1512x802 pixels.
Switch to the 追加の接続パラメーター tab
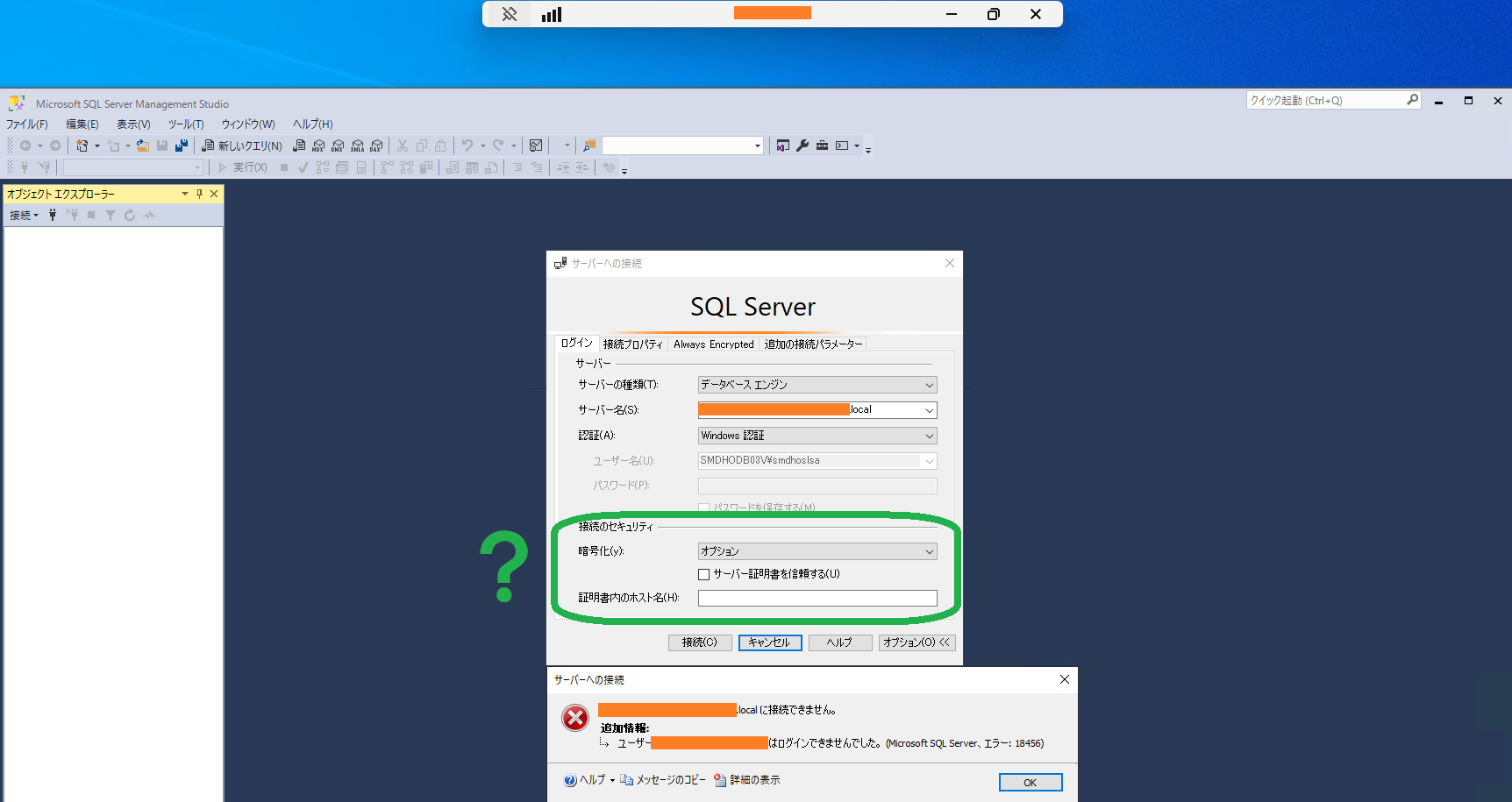pos(813,344)
